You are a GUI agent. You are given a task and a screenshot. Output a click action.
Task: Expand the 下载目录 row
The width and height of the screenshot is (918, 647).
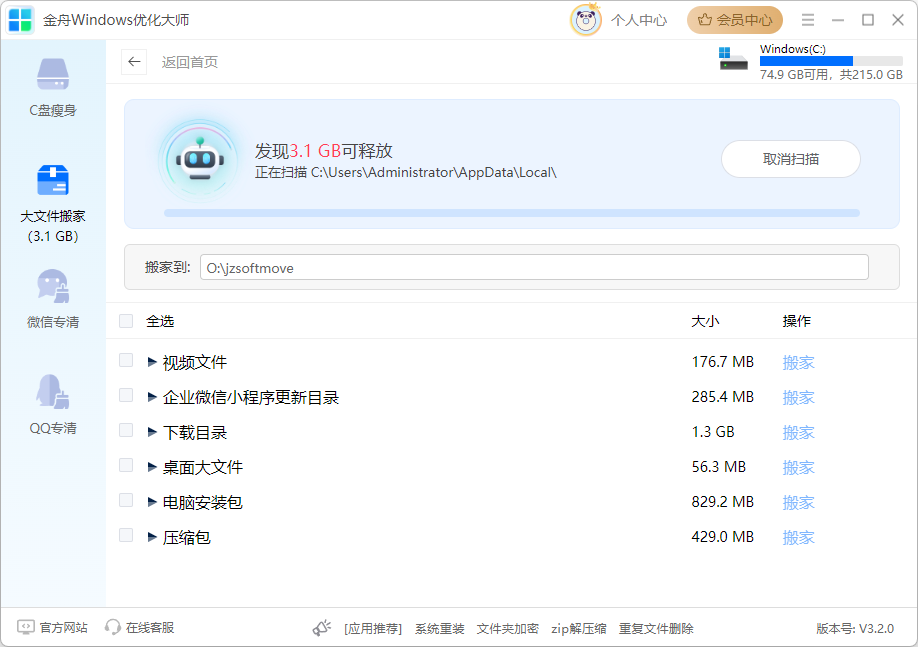click(152, 432)
